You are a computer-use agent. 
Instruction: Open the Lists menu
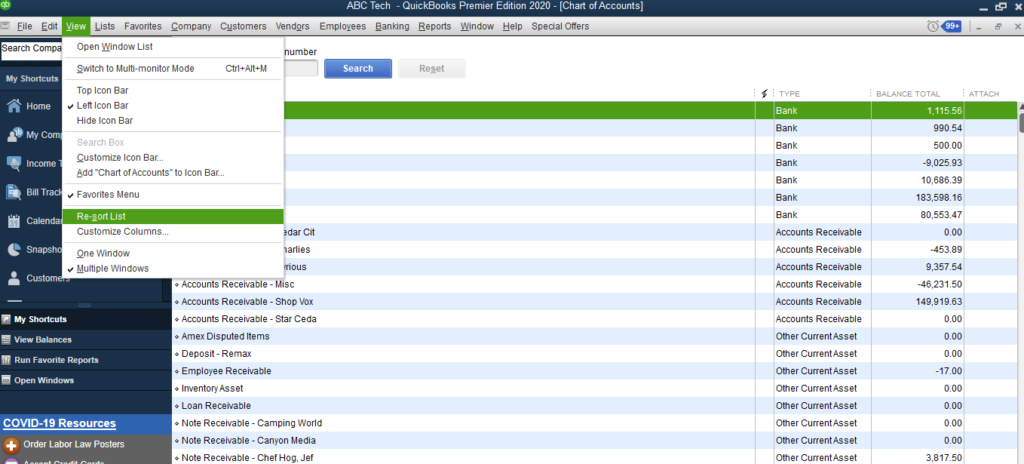[104, 26]
